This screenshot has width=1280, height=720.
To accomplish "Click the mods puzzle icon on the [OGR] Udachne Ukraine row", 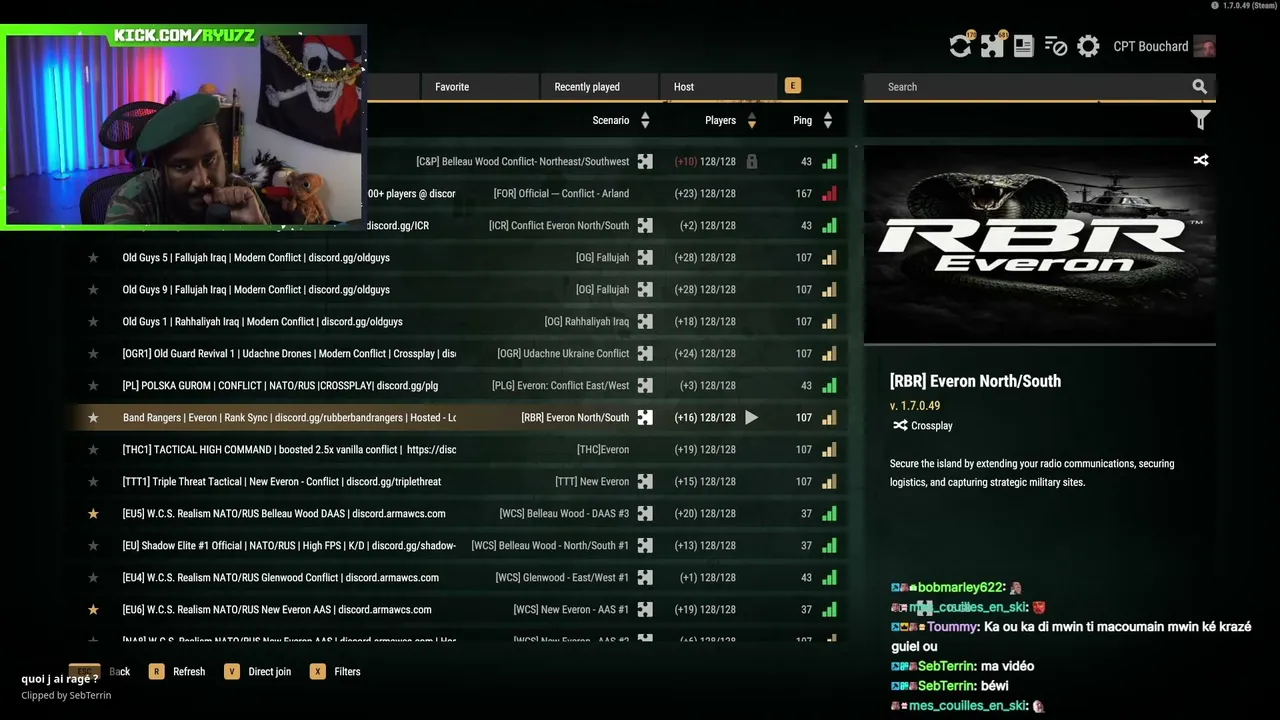I will coord(645,353).
